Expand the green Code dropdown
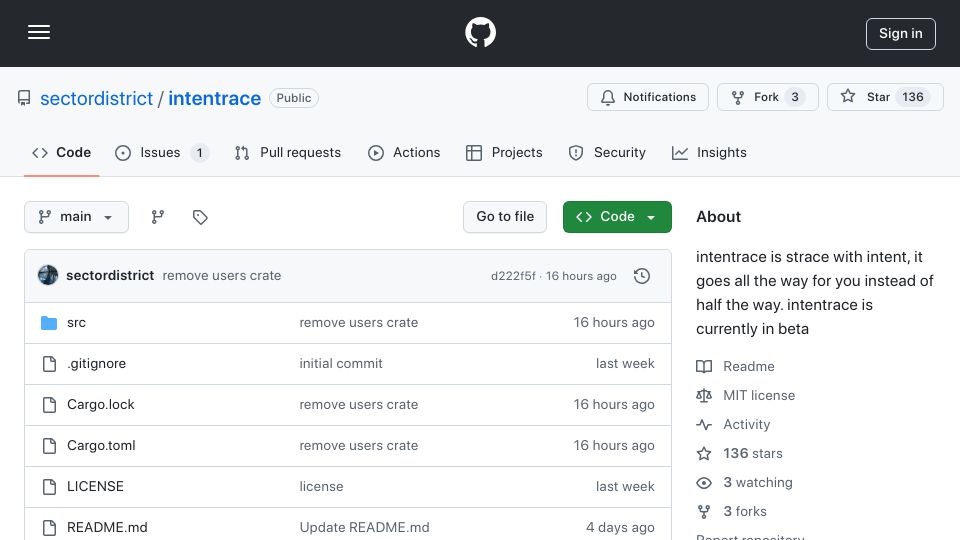Screen dimensions: 960x540 [x=617, y=217]
